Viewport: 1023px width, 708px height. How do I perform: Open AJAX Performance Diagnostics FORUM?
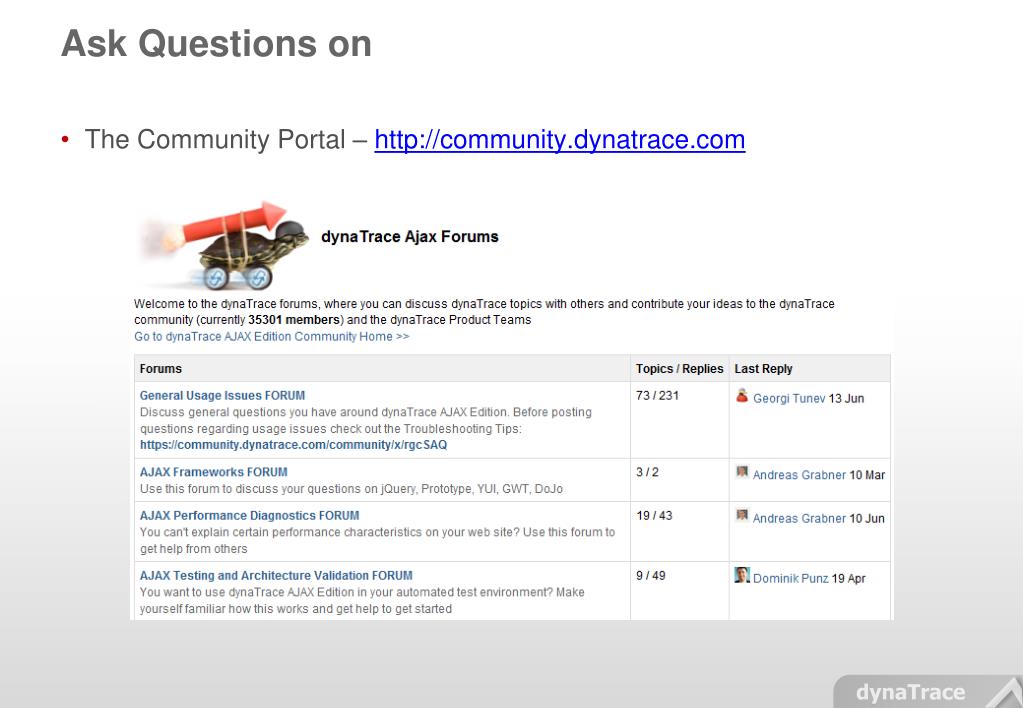(249, 516)
